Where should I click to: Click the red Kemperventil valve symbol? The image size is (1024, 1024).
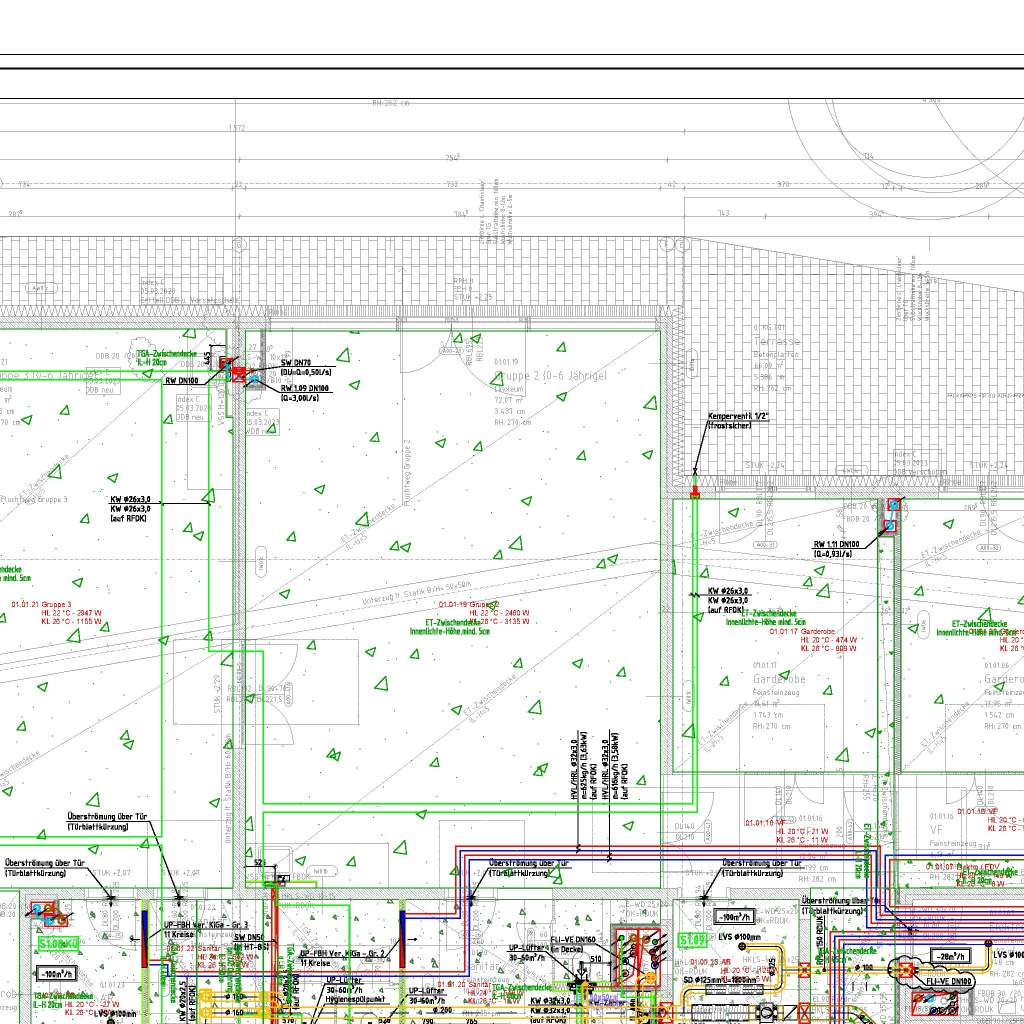pos(695,491)
